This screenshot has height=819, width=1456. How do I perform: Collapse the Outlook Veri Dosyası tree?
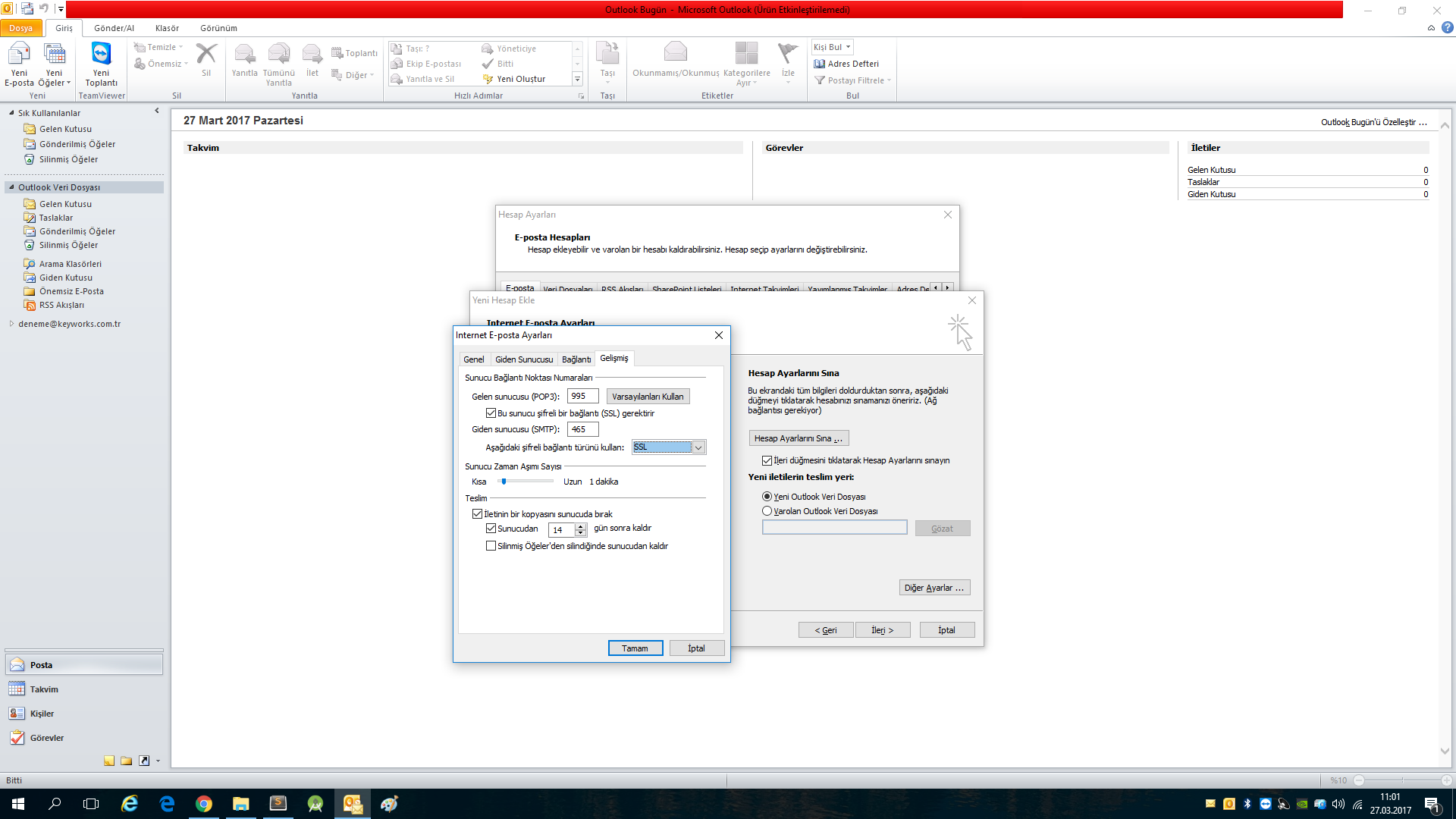[x=11, y=187]
